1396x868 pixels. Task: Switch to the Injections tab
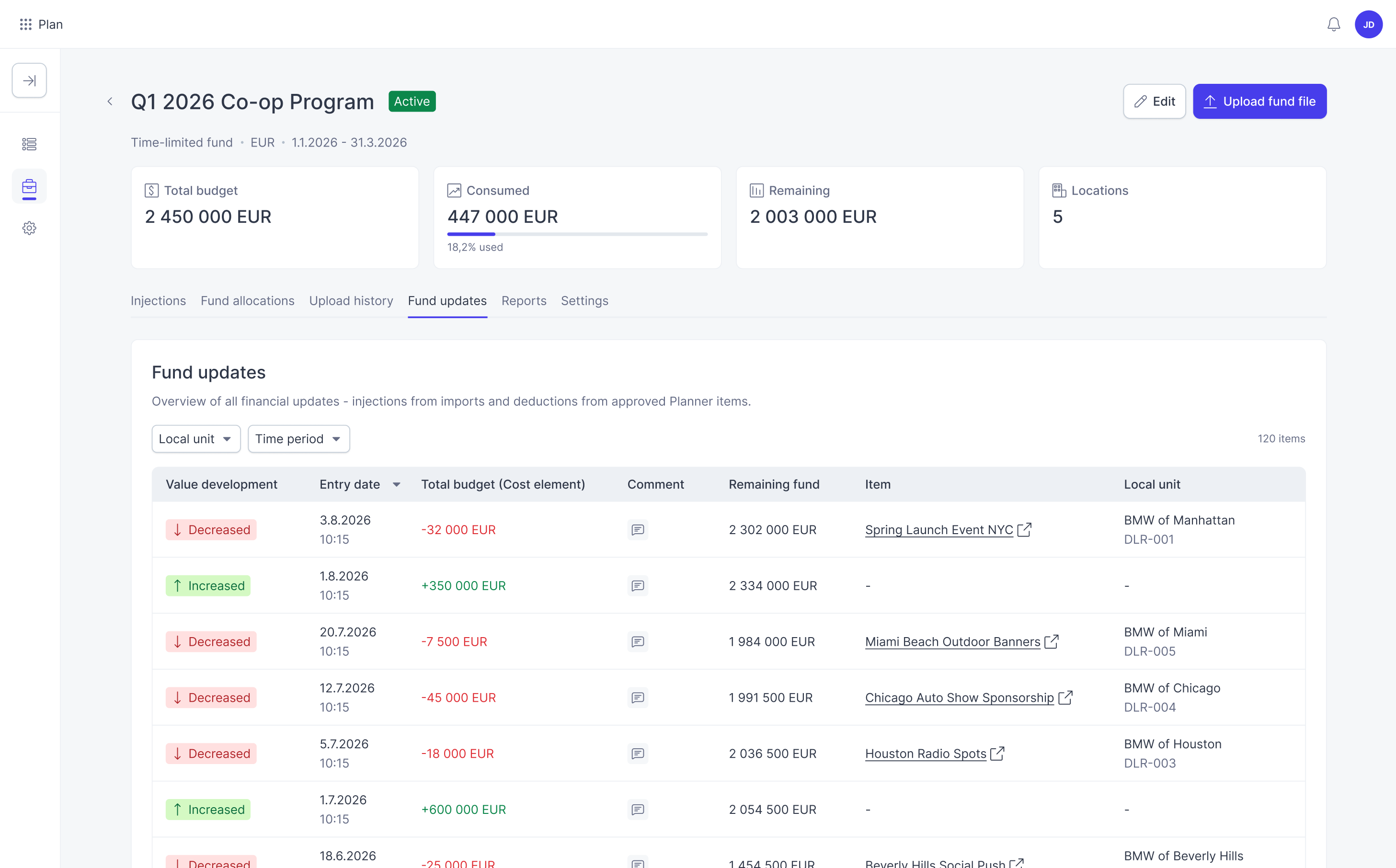(159, 301)
